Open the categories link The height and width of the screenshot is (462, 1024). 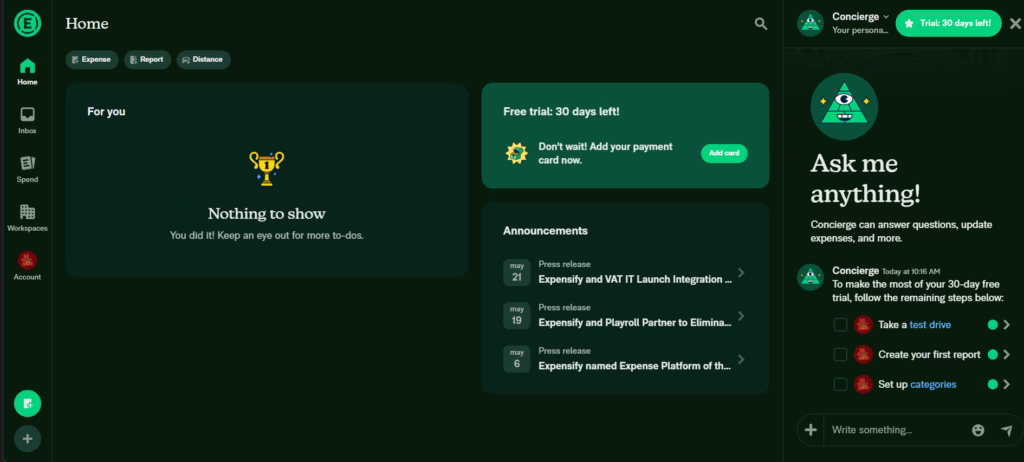pyautogui.click(x=933, y=384)
